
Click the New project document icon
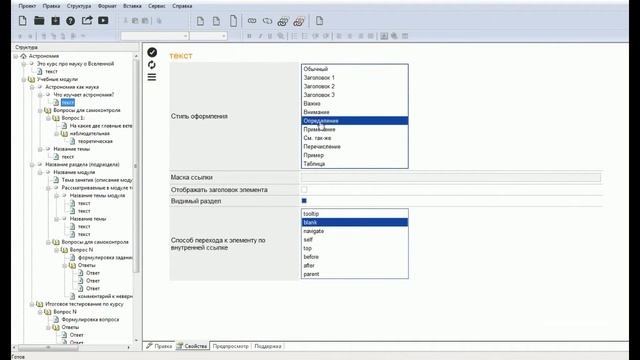tap(23, 20)
